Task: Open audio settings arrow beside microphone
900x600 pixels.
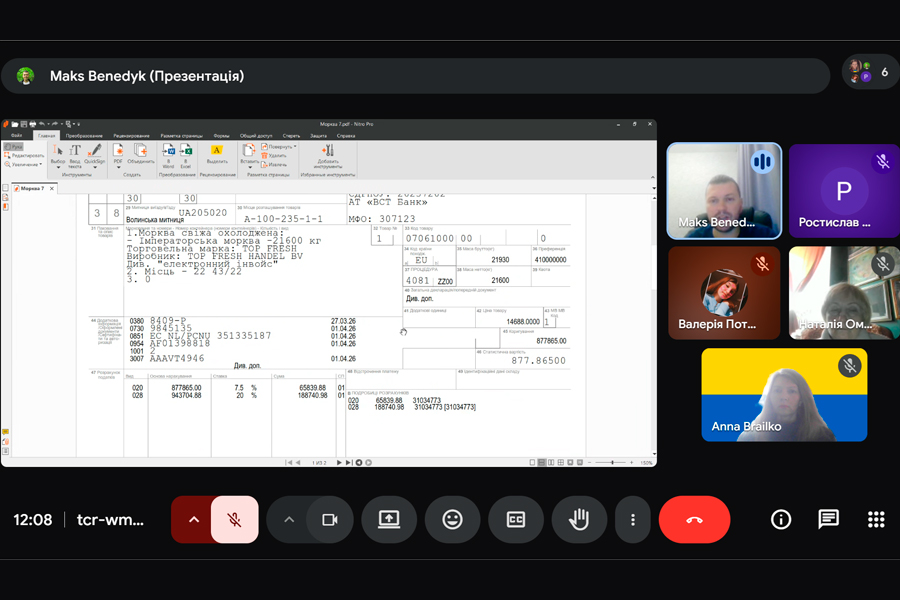Action: (193, 520)
